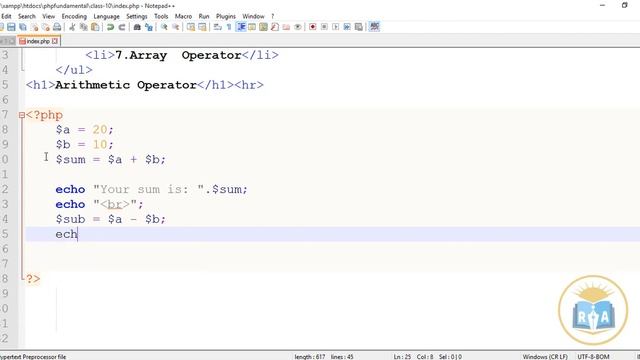Screen dimensions: 640x360
Task: Undo the last edit with the green arrow
Action: click(110, 27)
